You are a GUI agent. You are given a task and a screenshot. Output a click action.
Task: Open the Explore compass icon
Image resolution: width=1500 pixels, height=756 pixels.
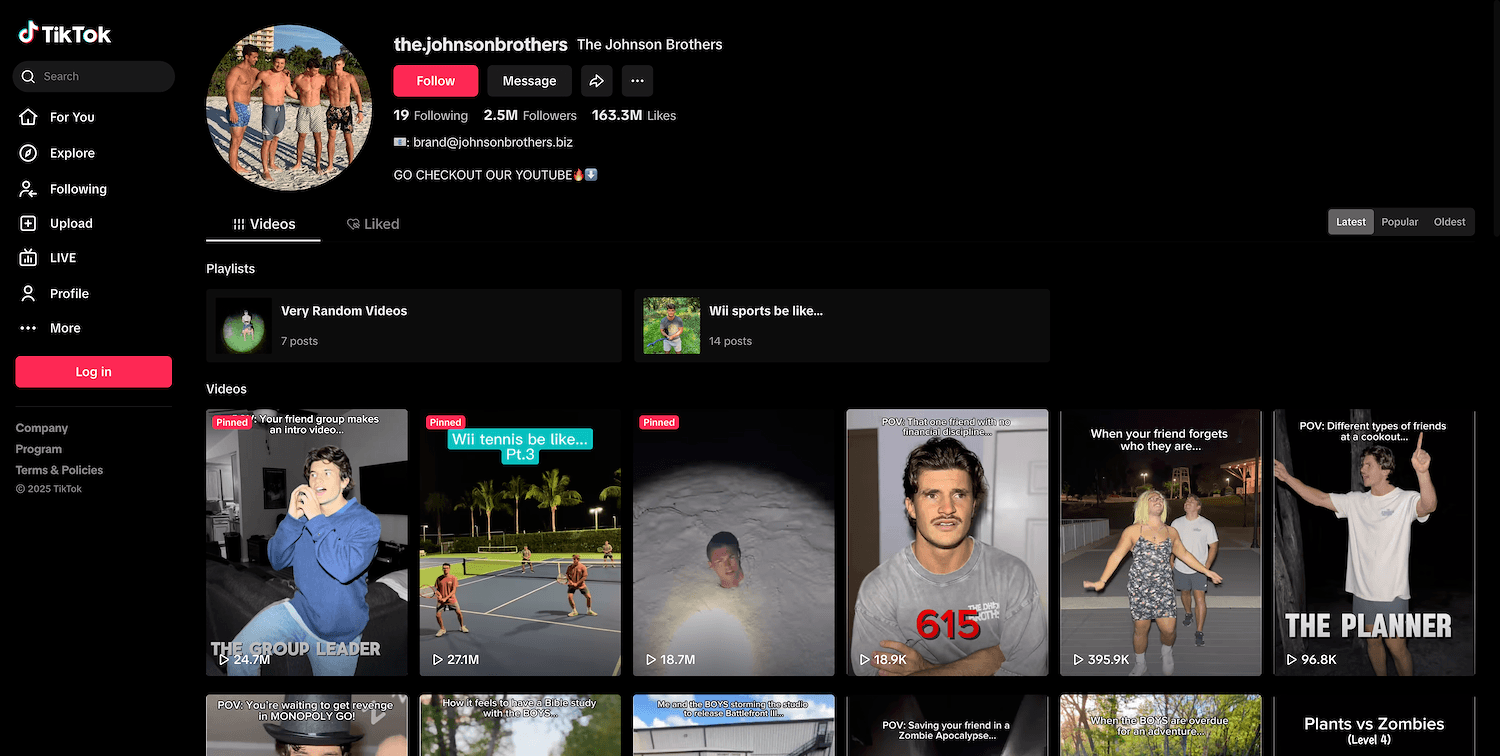pos(28,153)
